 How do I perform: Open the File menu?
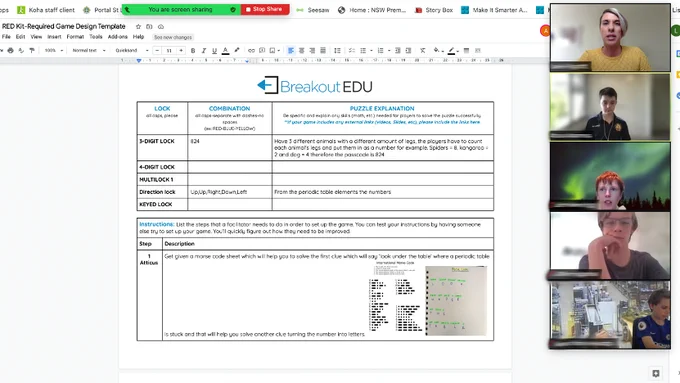(x=6, y=37)
